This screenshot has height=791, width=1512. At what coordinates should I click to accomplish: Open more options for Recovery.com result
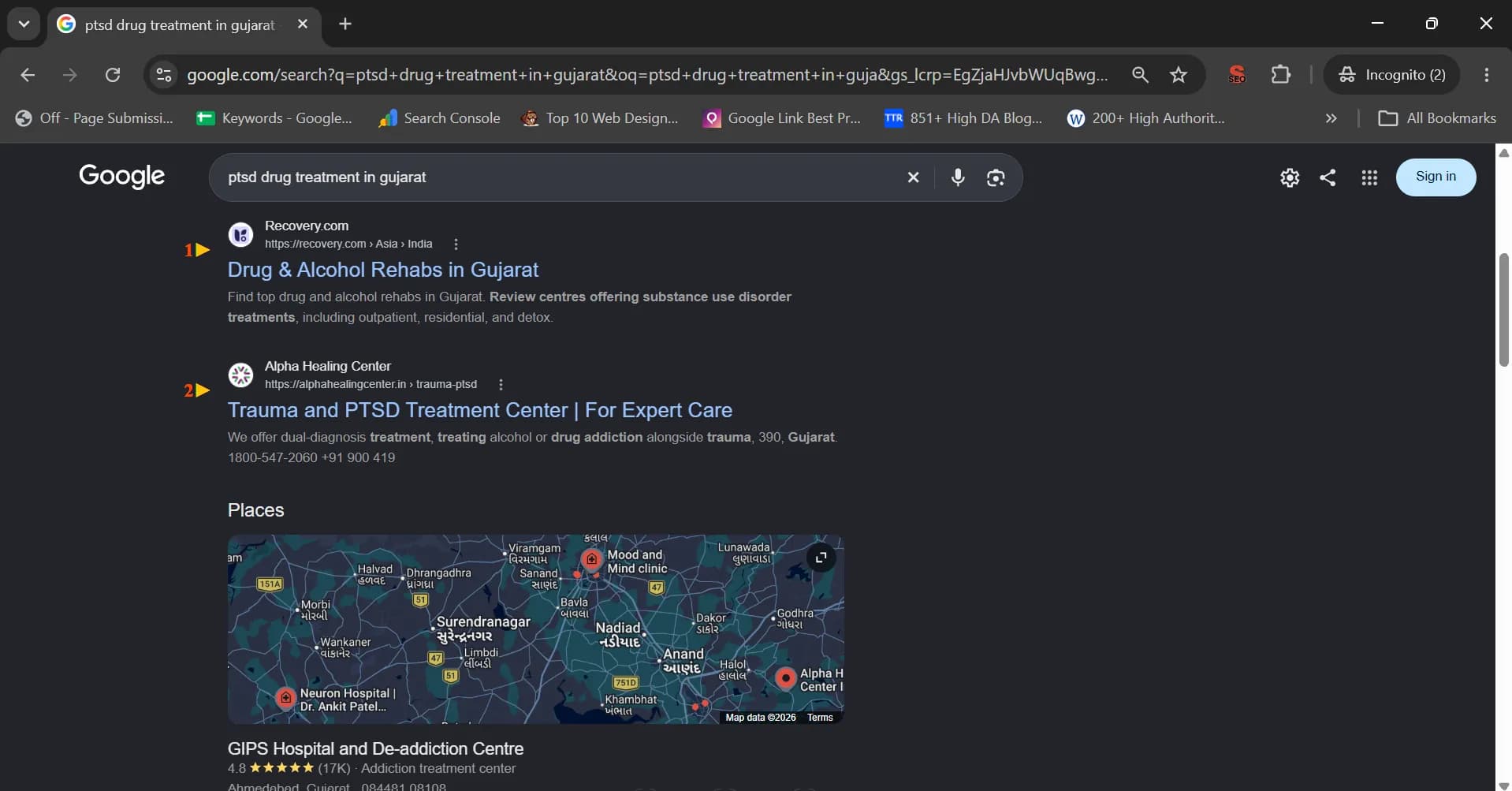click(456, 244)
